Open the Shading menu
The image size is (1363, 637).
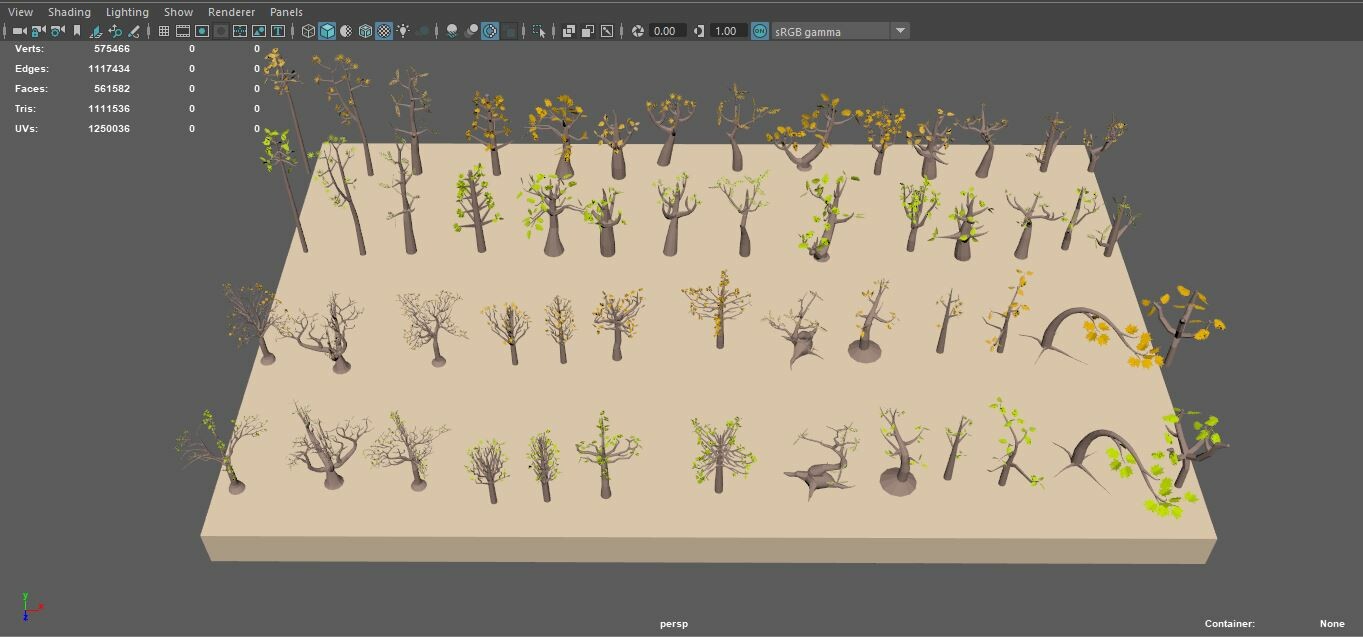click(69, 11)
